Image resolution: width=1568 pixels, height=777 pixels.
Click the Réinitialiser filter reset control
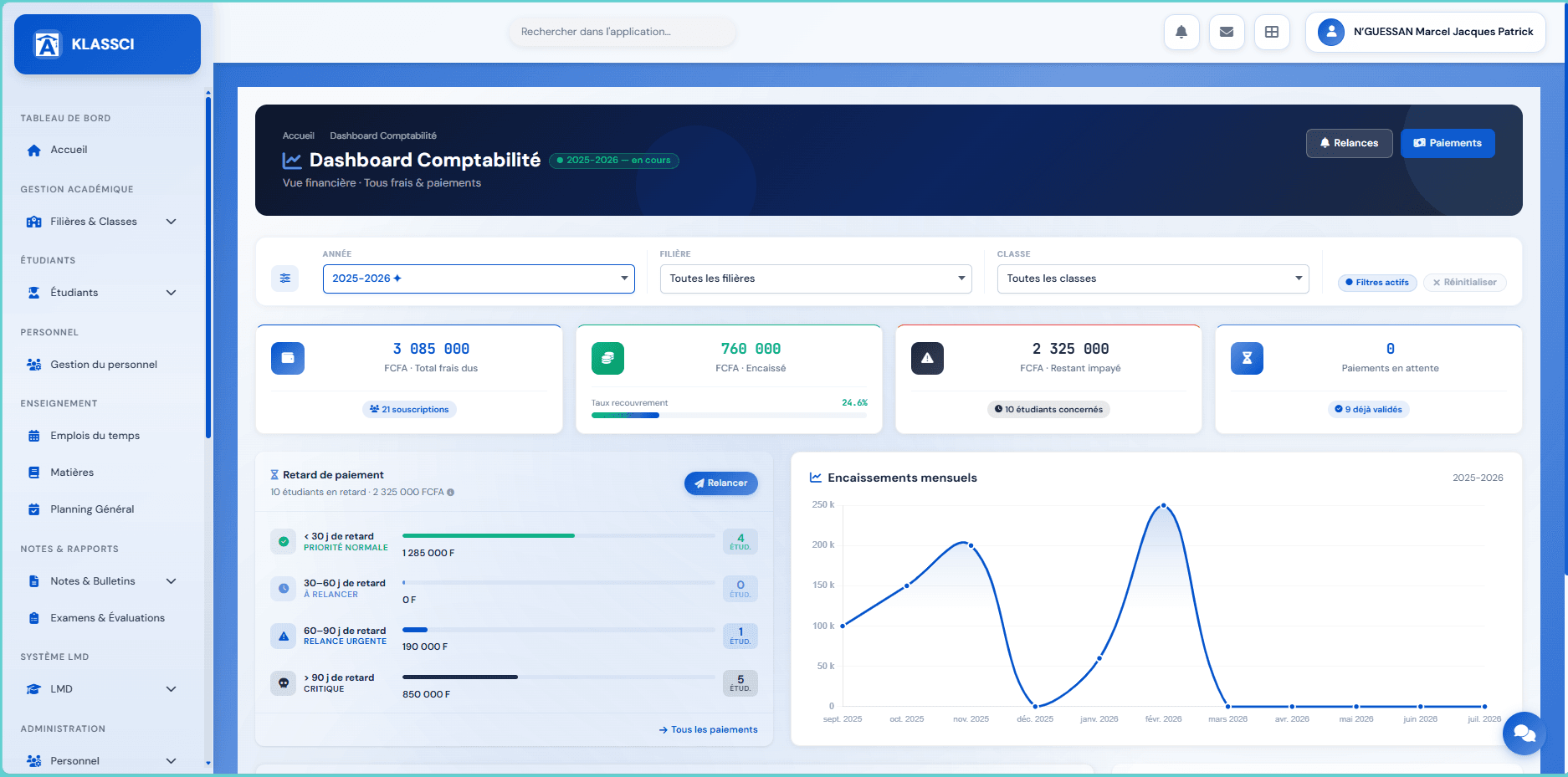click(1465, 282)
